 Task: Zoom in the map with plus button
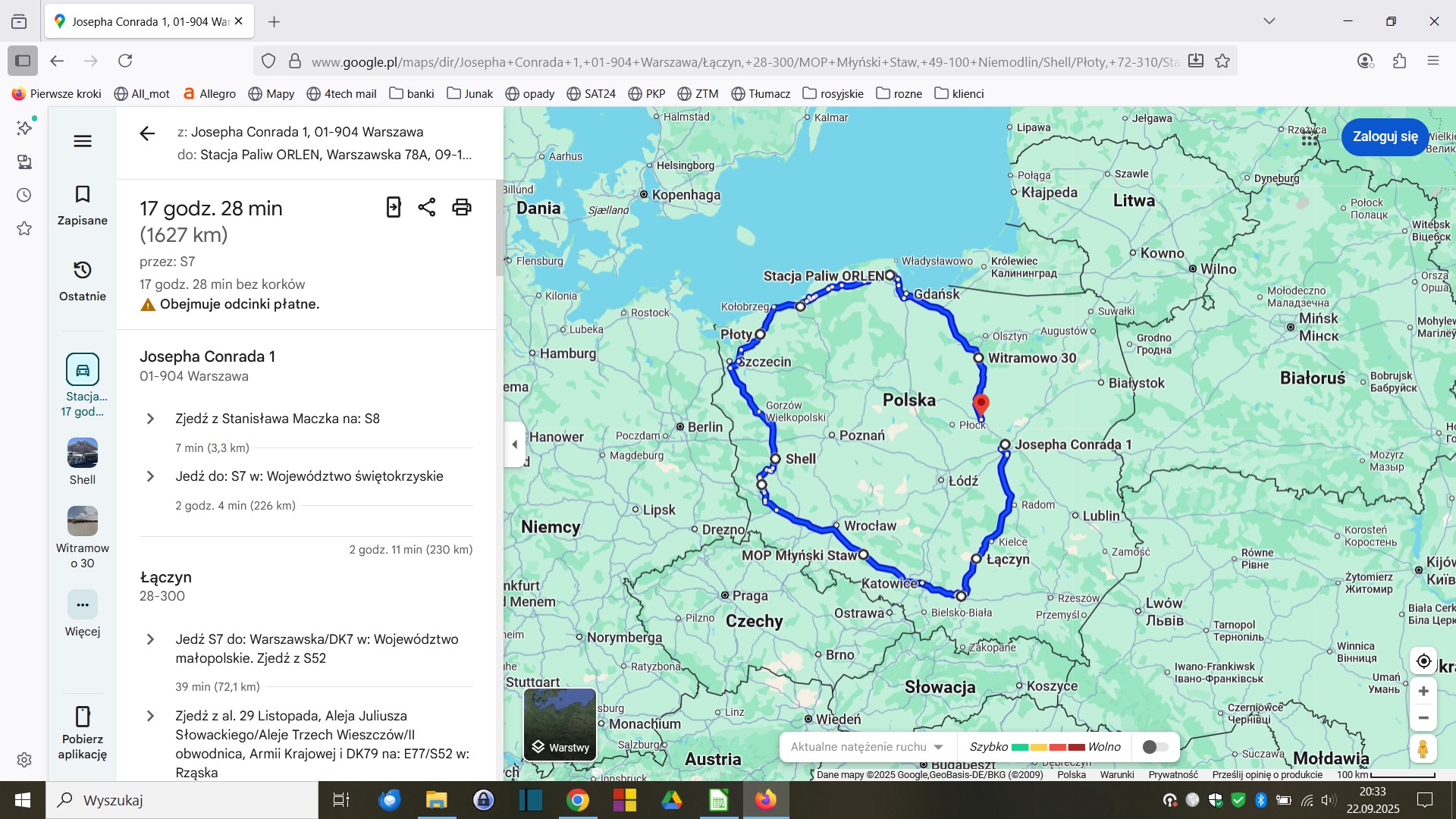pyautogui.click(x=1423, y=691)
